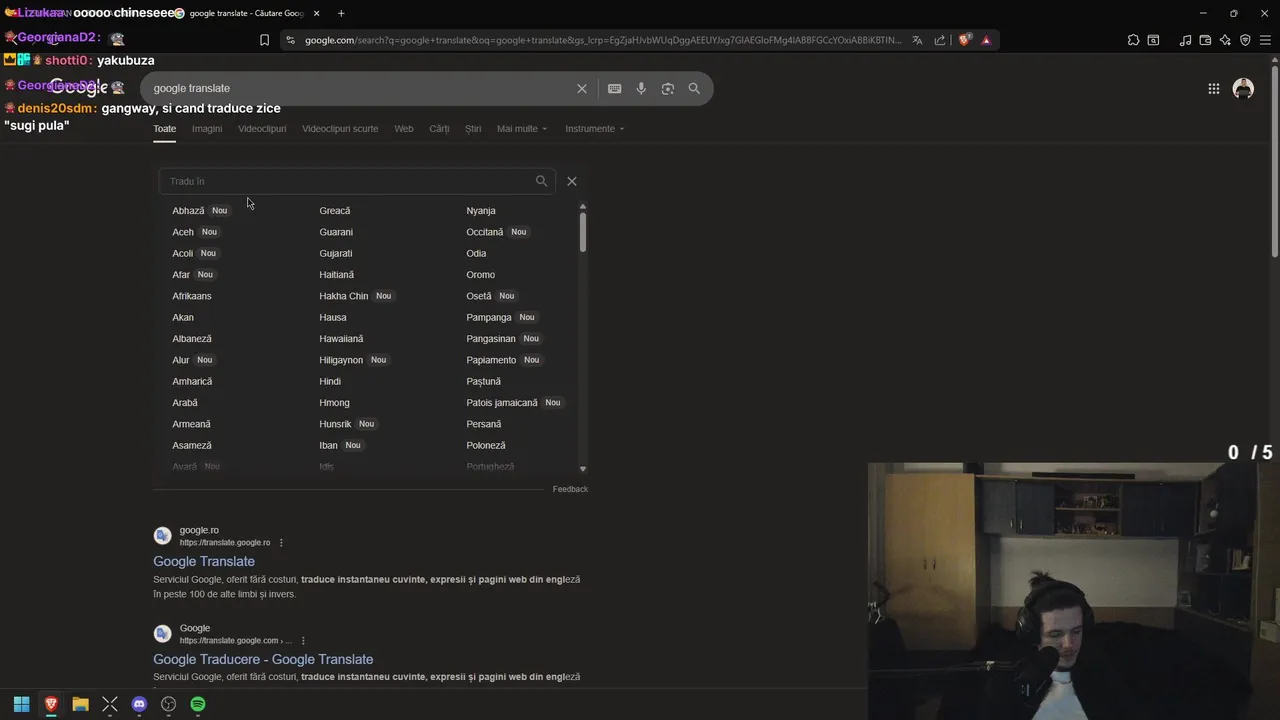Choose Patois jamaicană from the language list
This screenshot has width=1280, height=720.
click(x=502, y=403)
